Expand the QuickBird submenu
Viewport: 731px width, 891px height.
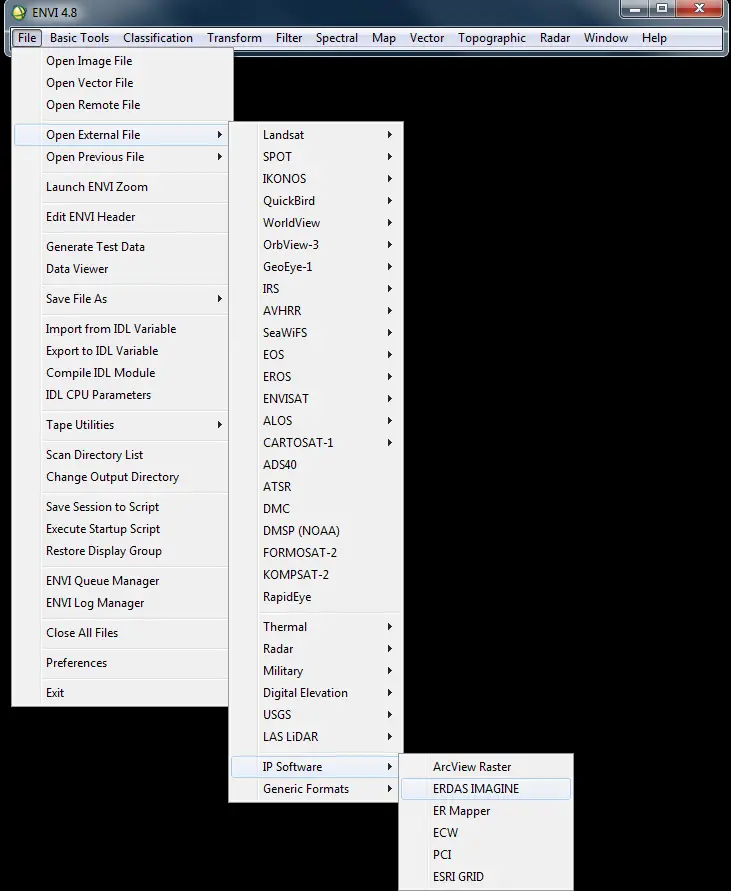(316, 201)
